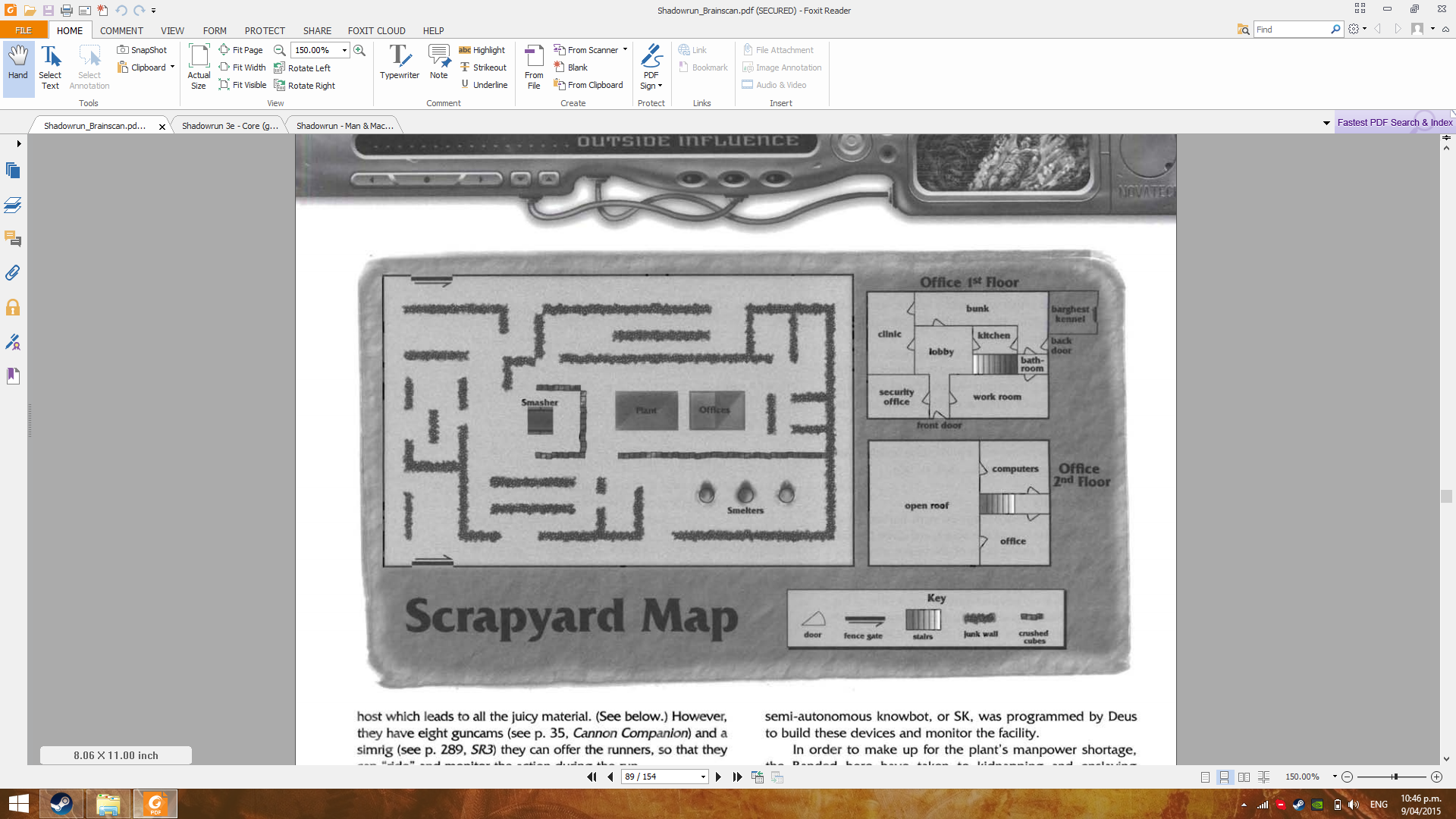The height and width of the screenshot is (819, 1456).
Task: Open the document tab list dropdown
Action: 1326,123
